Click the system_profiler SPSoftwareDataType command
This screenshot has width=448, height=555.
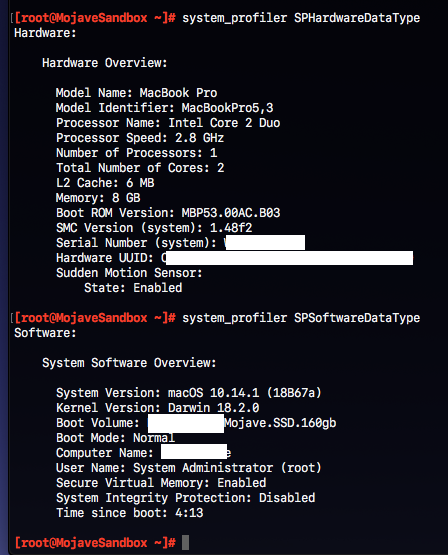[301, 318]
